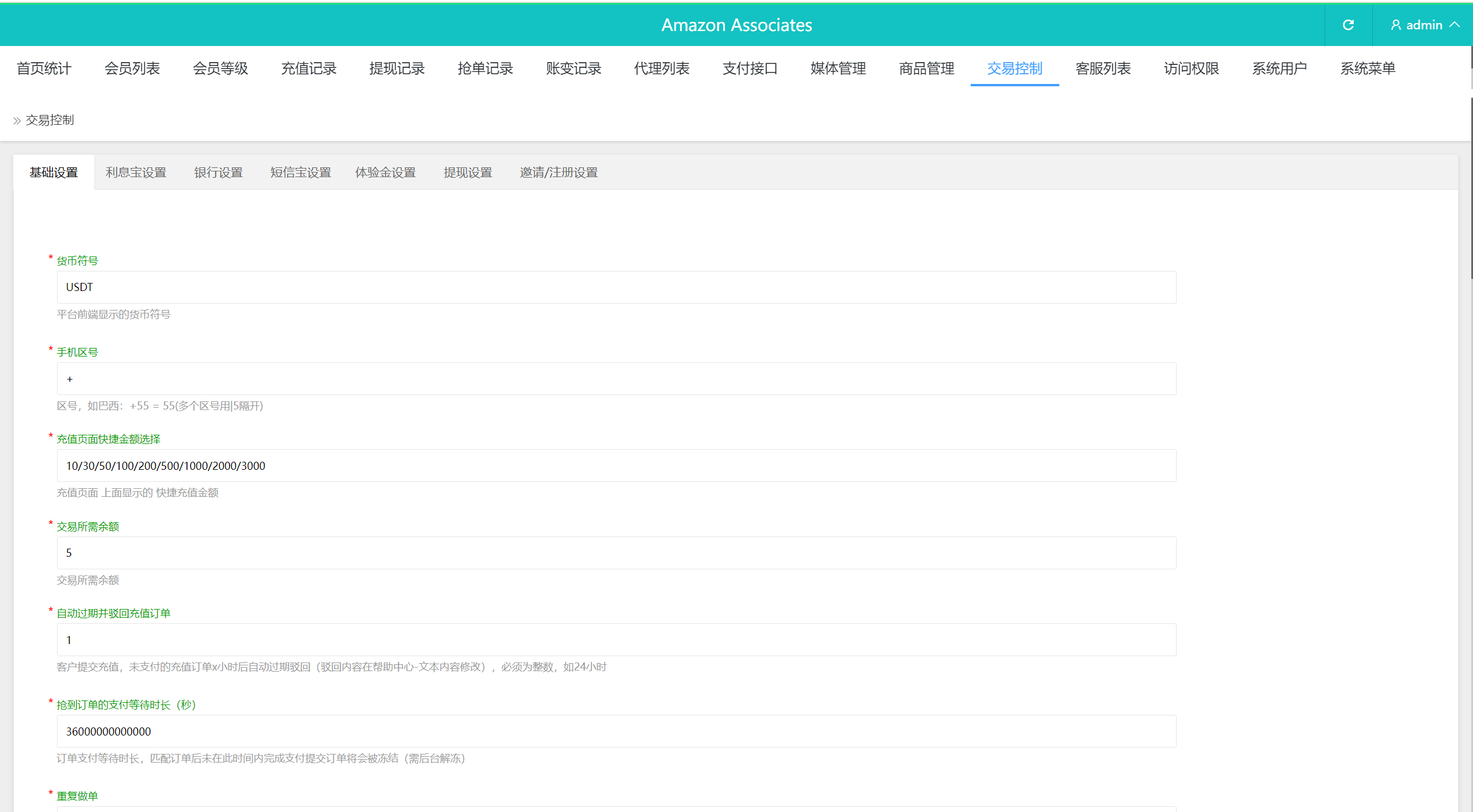Click the admin user icon
This screenshot has width=1473, height=812.
(1395, 25)
